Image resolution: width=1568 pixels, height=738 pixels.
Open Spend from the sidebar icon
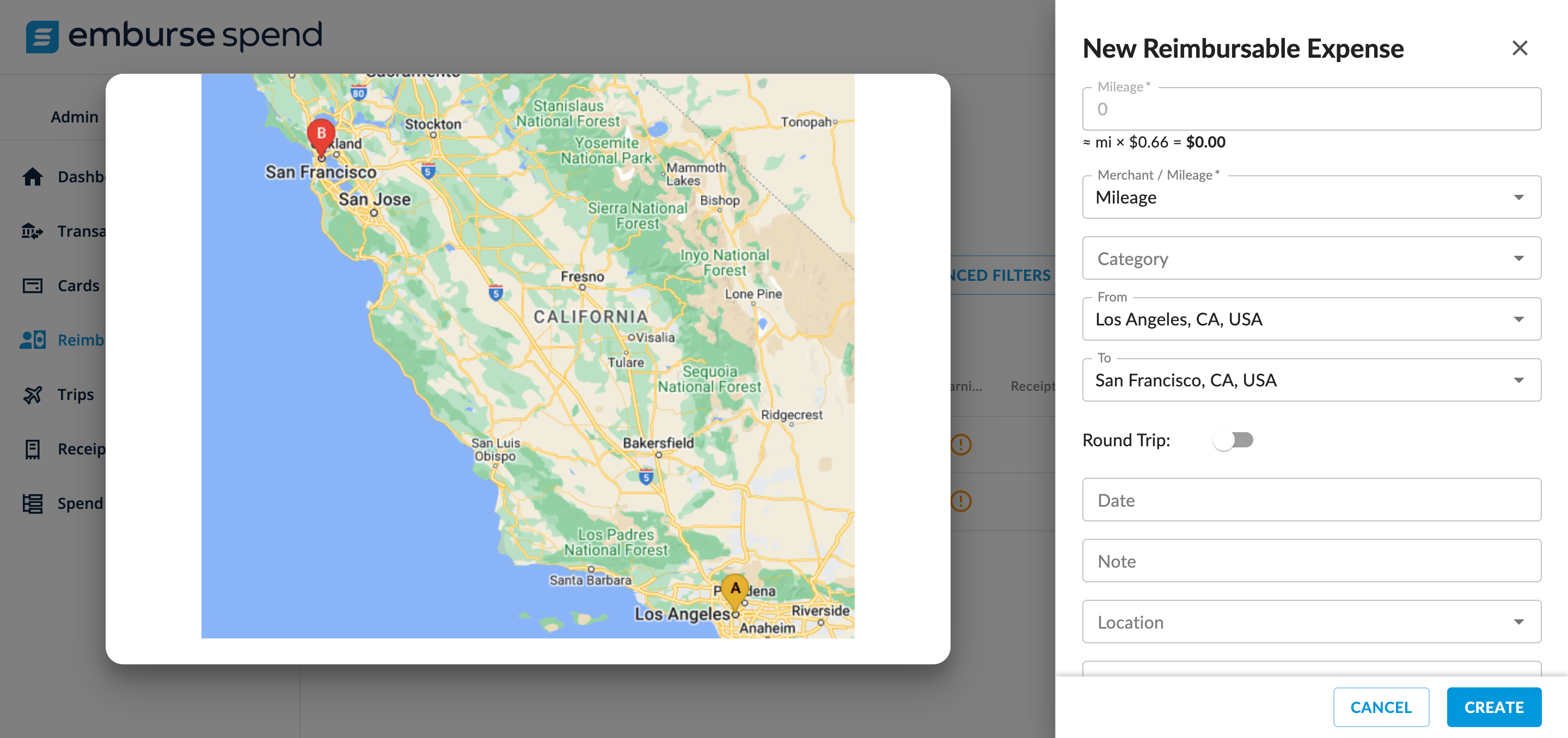[32, 502]
